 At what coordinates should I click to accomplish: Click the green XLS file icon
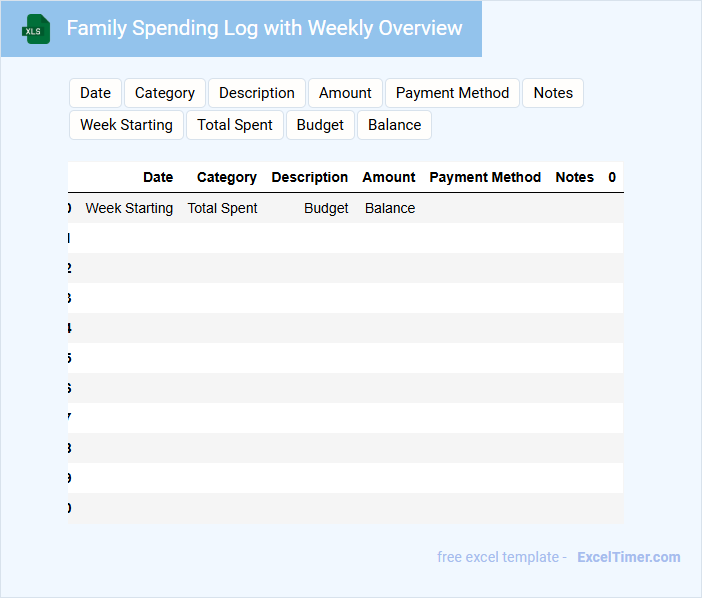coord(36,29)
